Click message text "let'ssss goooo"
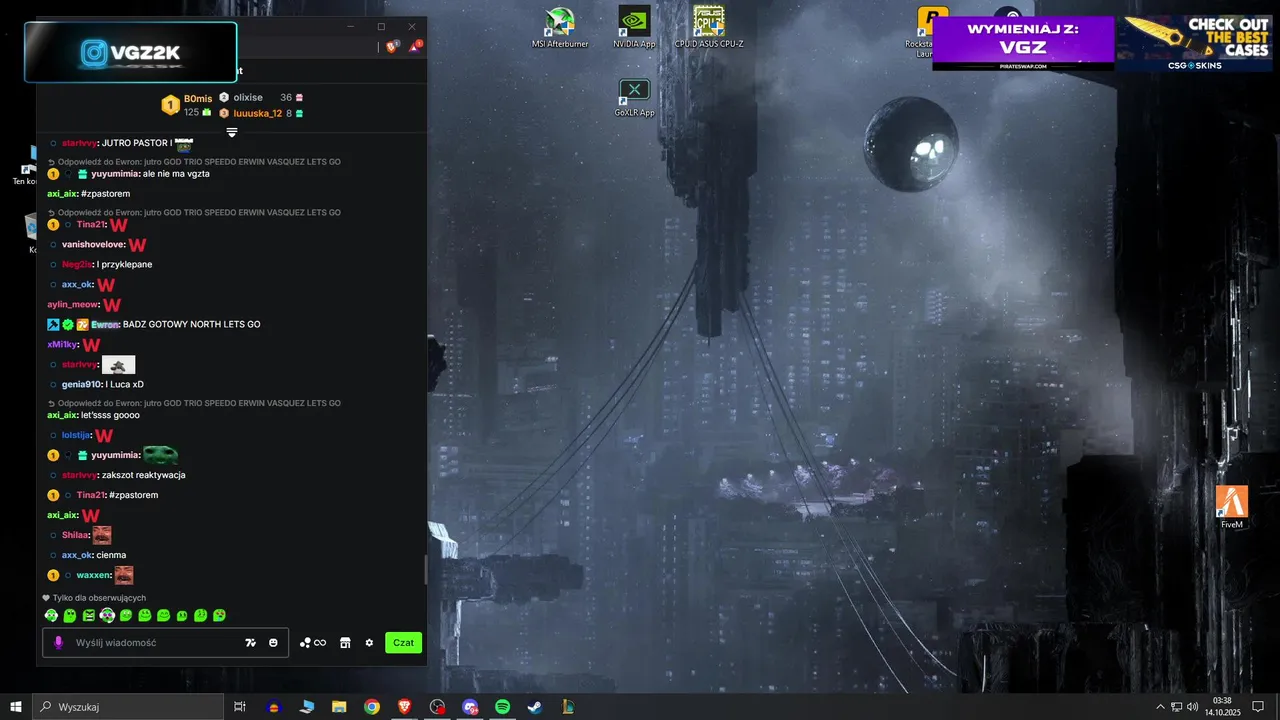 [110, 415]
